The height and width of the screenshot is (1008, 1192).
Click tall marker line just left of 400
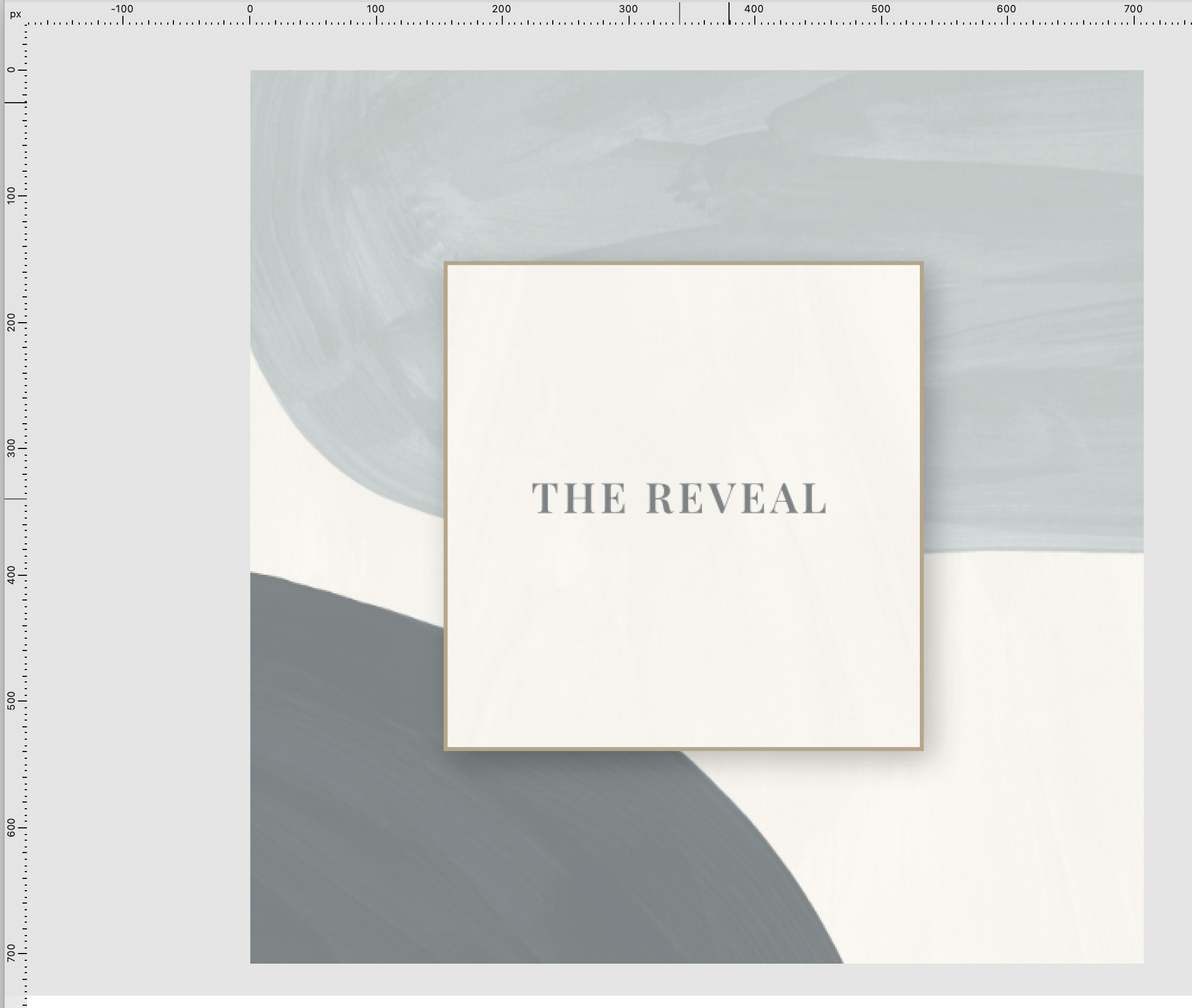click(x=728, y=13)
